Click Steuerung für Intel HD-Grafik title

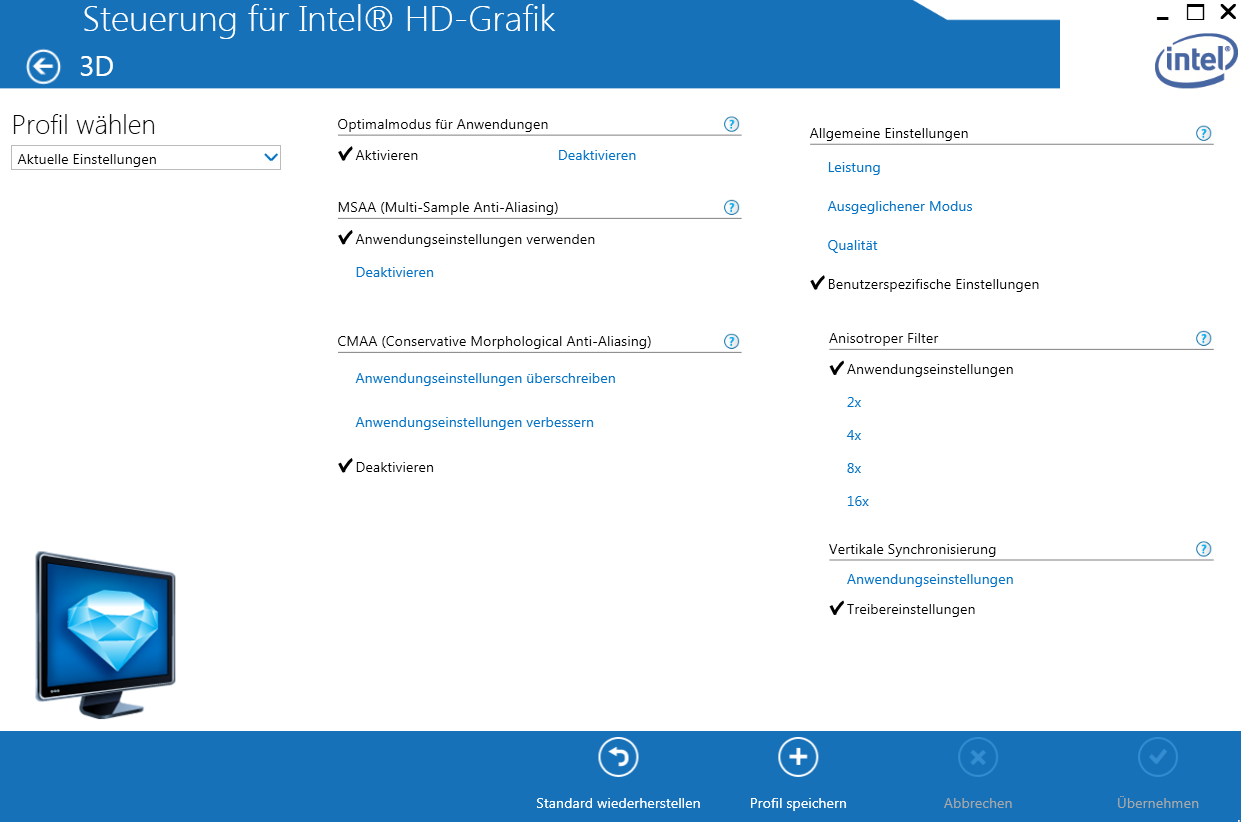pos(319,18)
